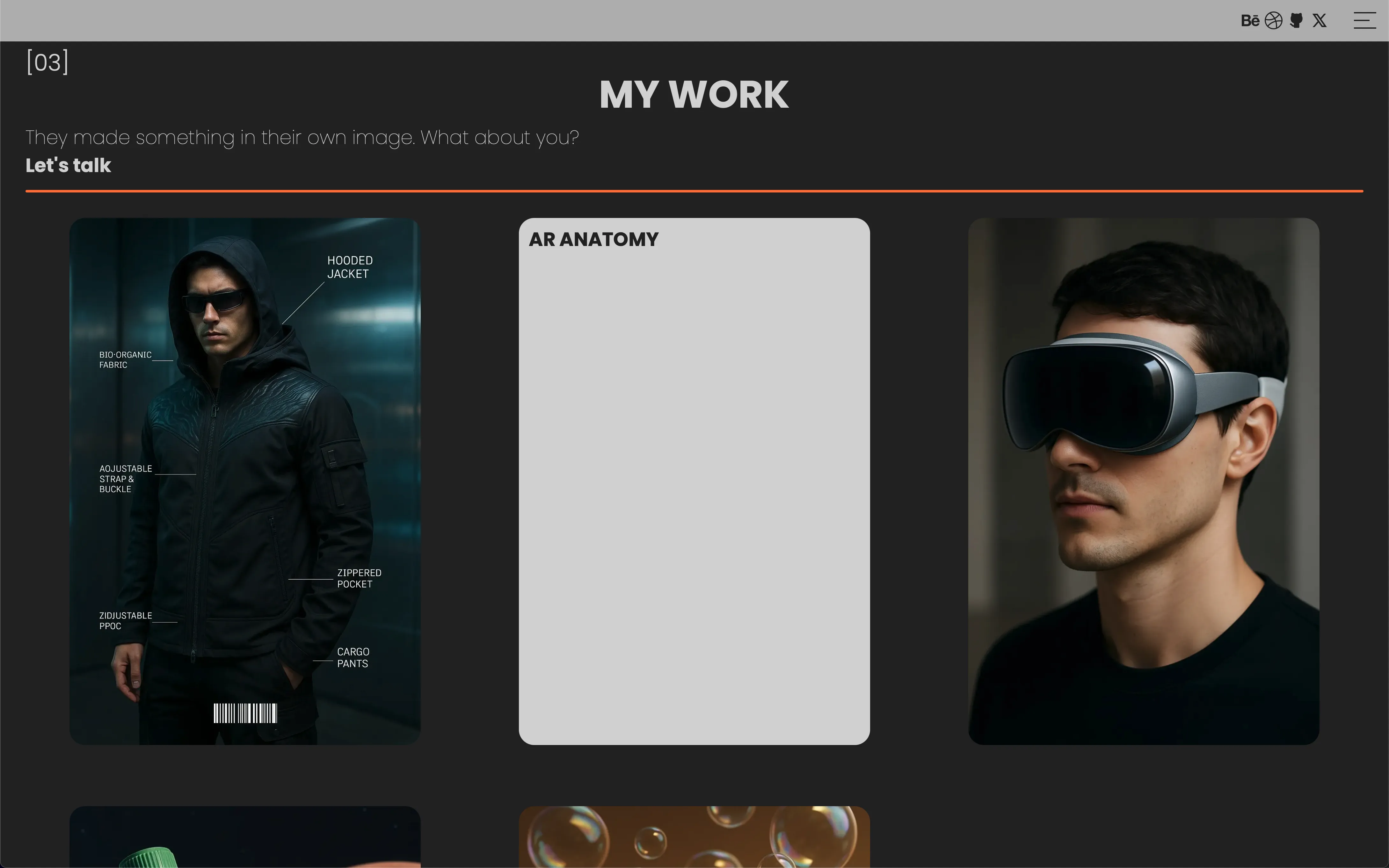
Task: Click the "Let's talk" link
Action: pyautogui.click(x=68, y=165)
